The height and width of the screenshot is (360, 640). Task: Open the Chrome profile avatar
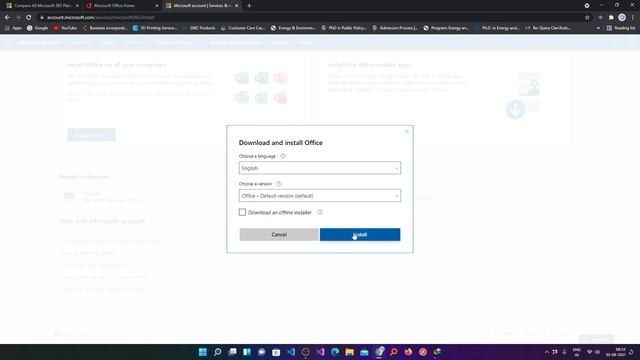pos(622,18)
